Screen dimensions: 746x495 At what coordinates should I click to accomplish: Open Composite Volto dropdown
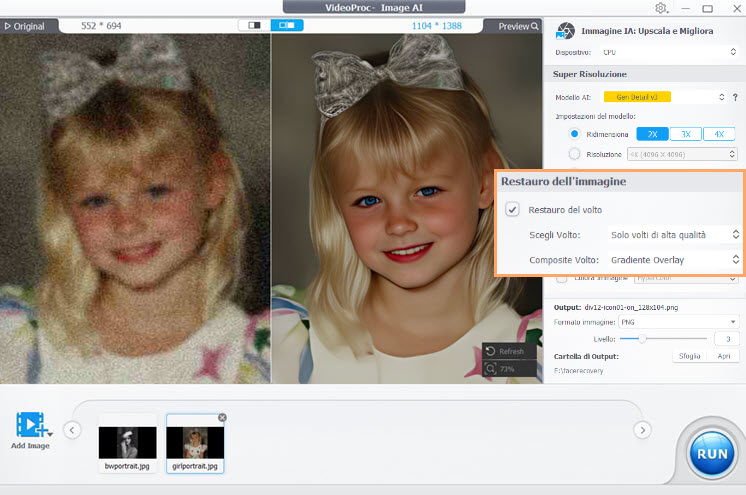tap(675, 260)
